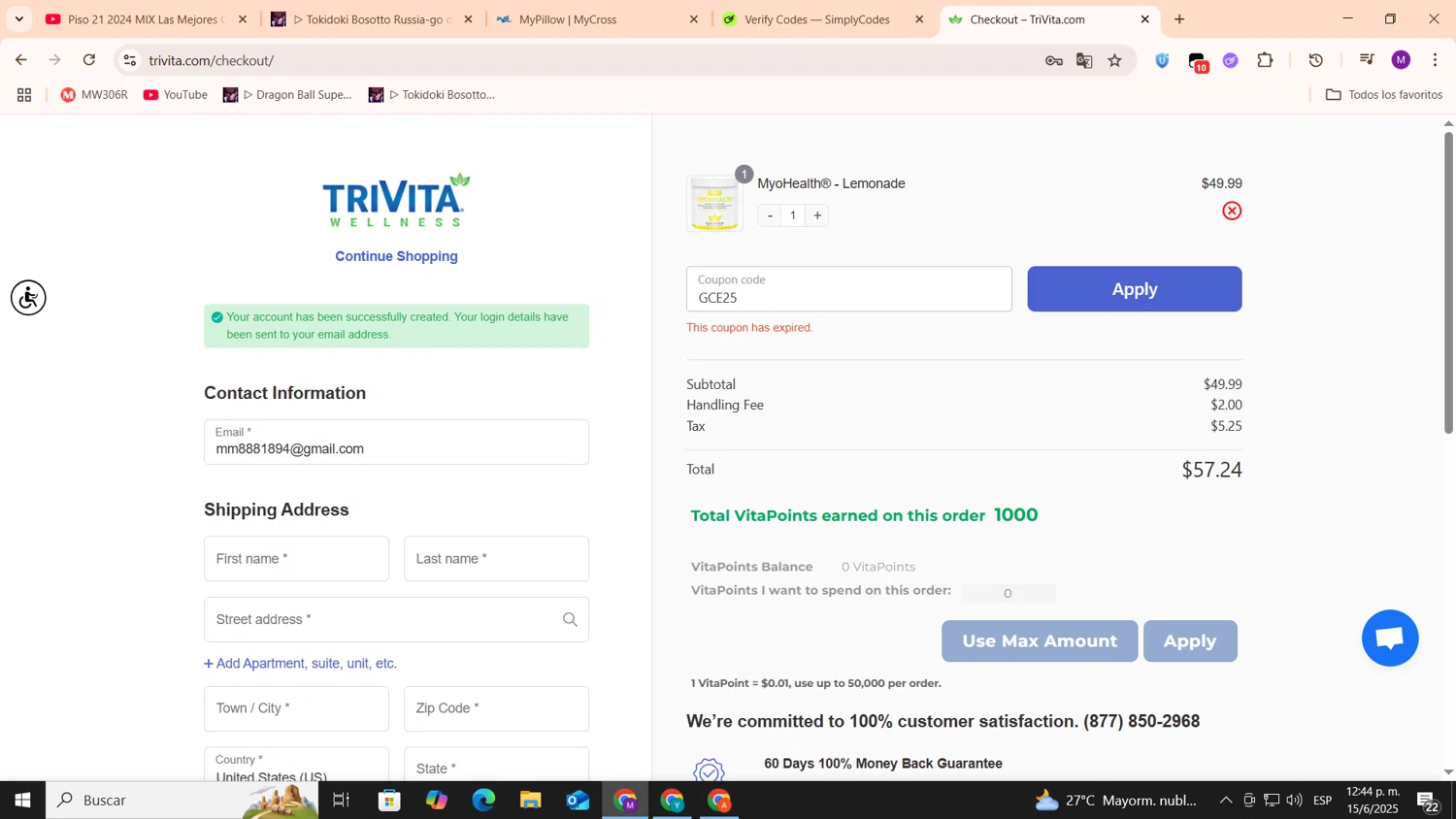Open the notification center icon
The image size is (1456, 819).
click(1428, 802)
